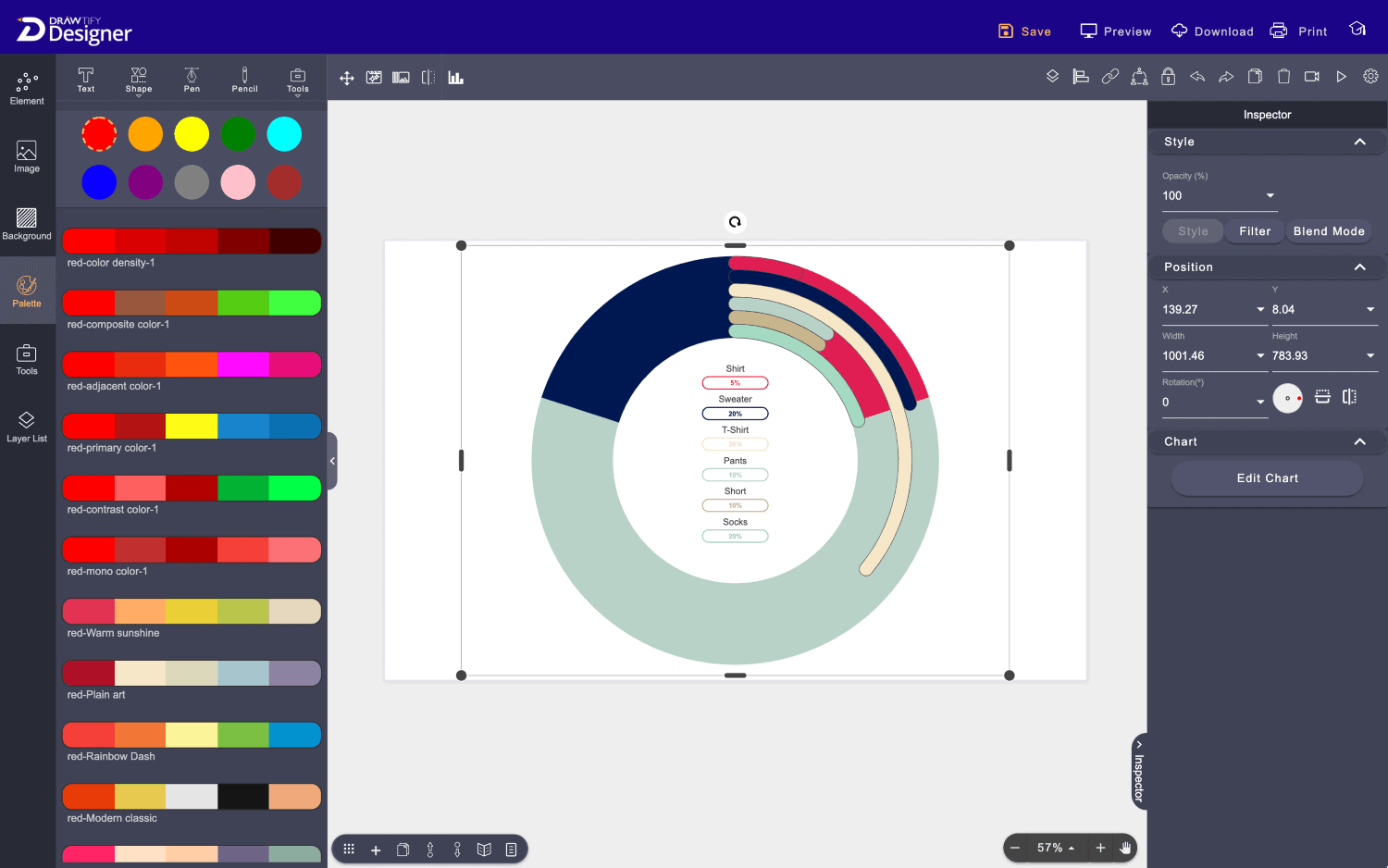
Task: Pick the cyan color swatch
Action: [x=284, y=134]
